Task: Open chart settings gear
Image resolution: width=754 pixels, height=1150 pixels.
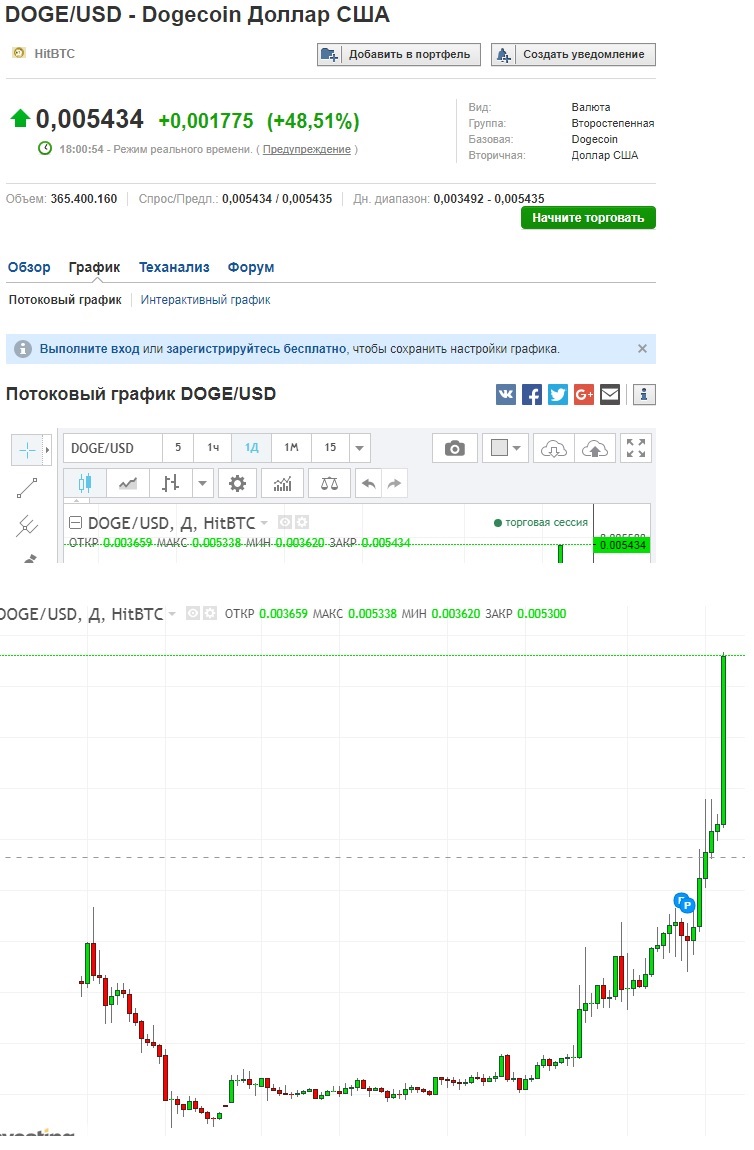Action: (237, 483)
